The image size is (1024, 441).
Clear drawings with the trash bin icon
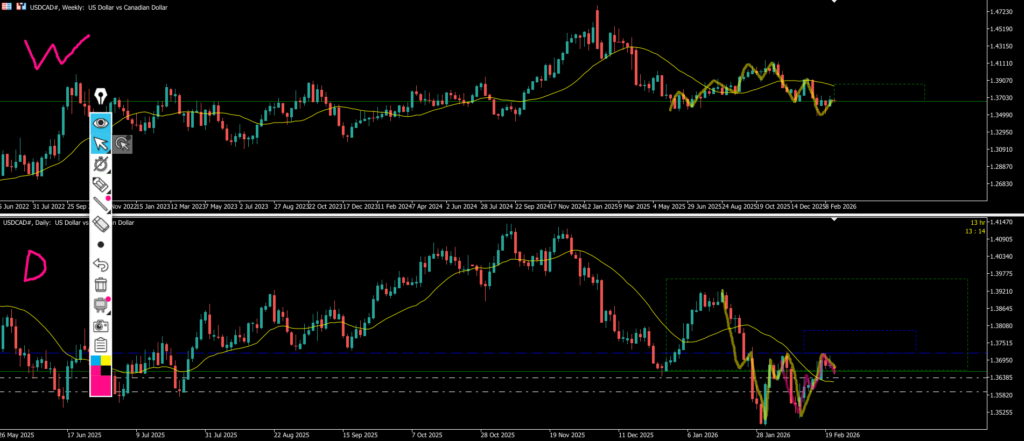click(x=100, y=284)
